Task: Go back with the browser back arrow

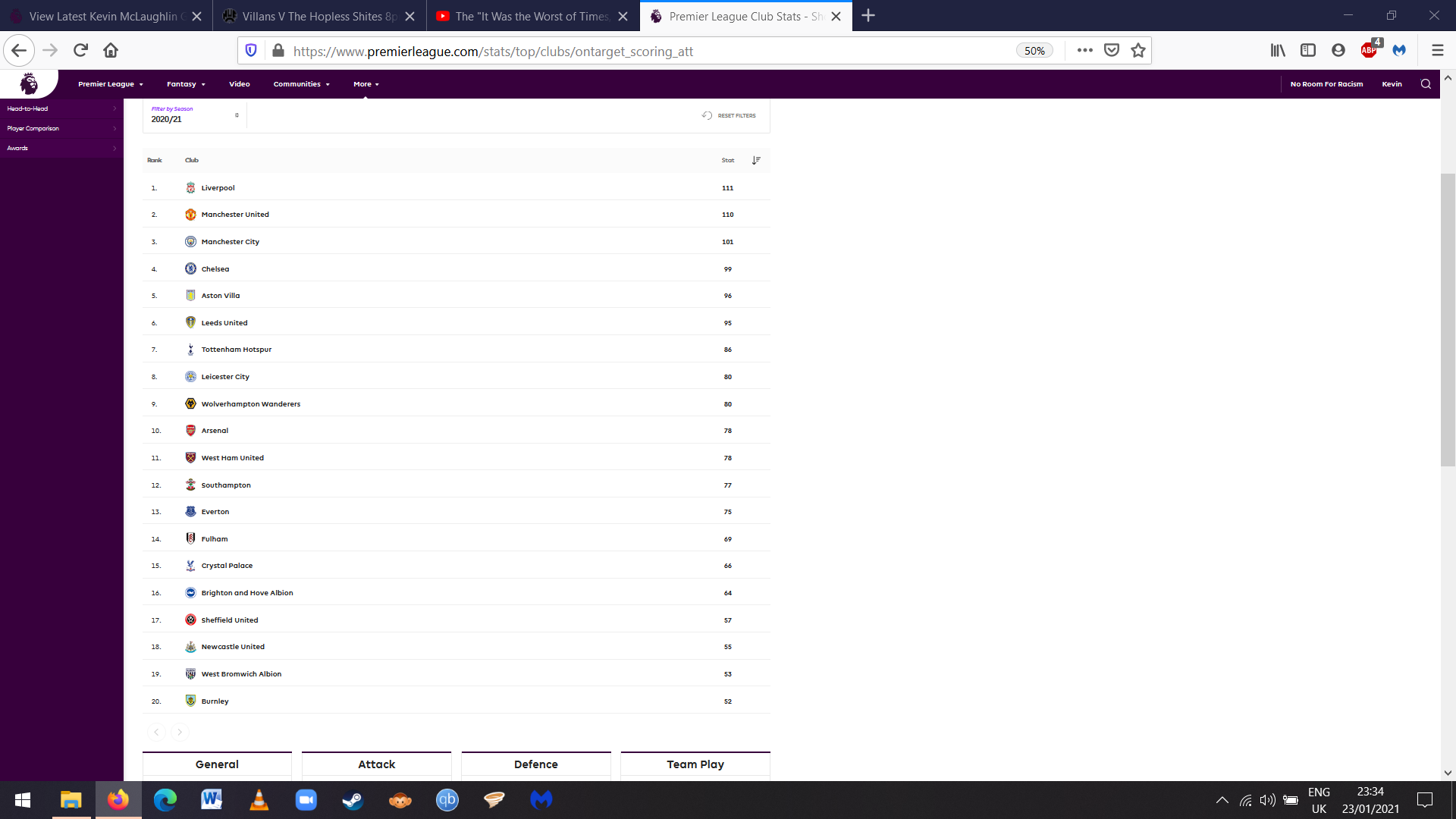Action: pyautogui.click(x=19, y=51)
